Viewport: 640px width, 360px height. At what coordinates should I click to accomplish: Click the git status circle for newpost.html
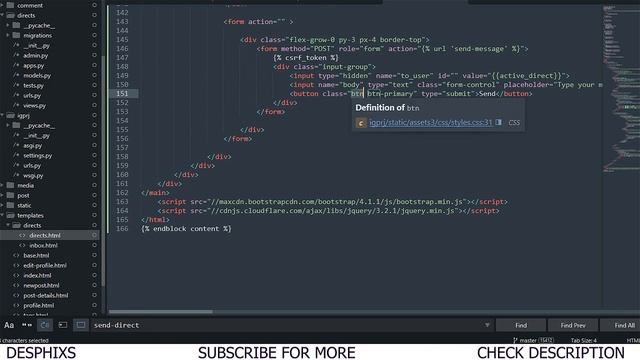[94, 285]
